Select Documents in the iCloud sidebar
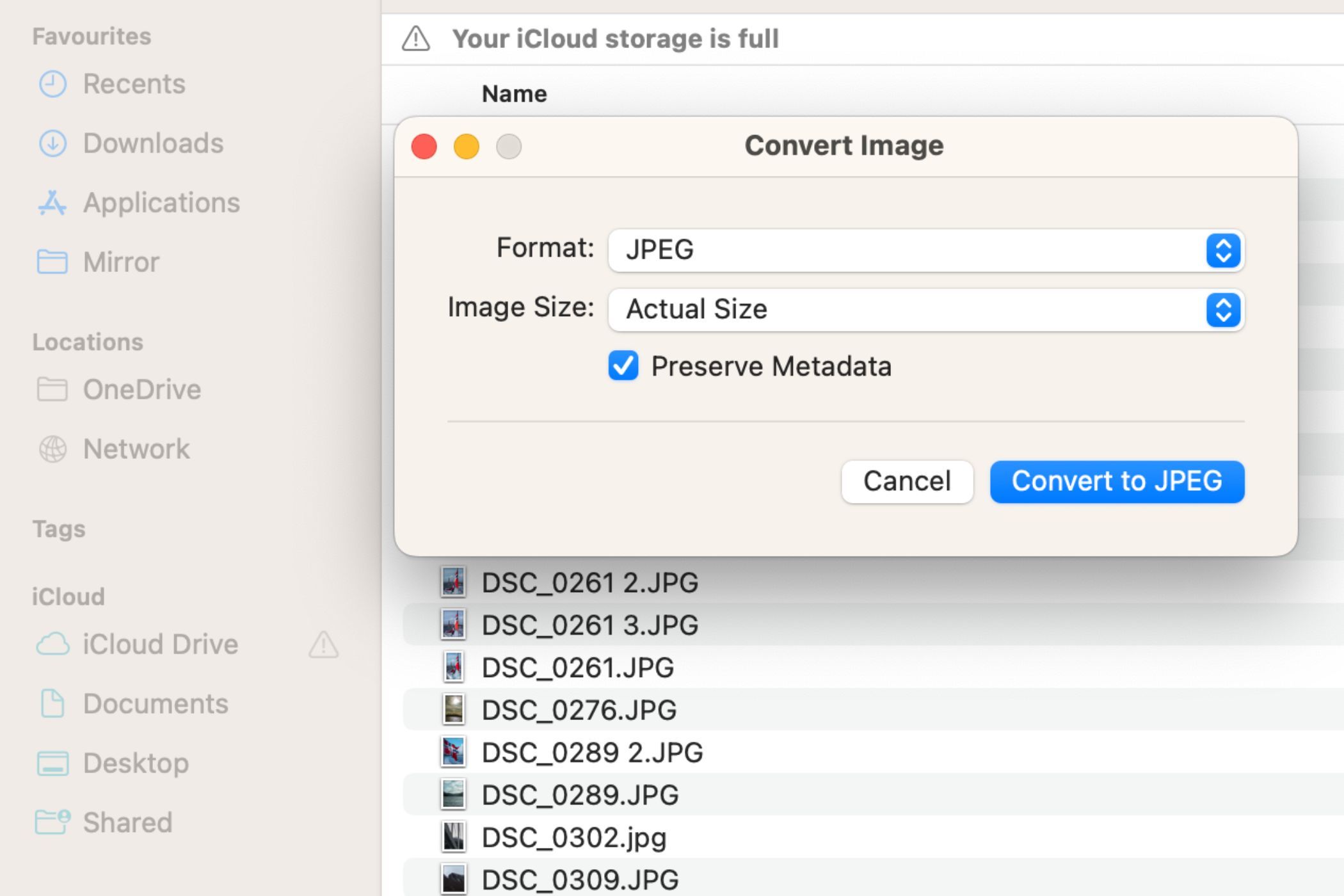 (155, 703)
